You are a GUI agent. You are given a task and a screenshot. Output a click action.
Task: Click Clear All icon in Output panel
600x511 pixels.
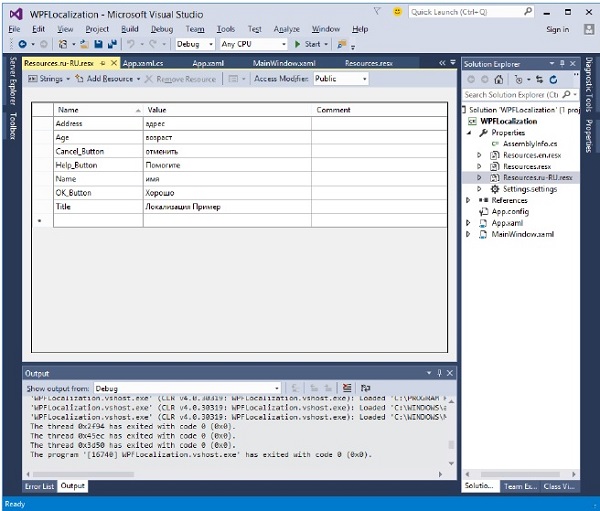347,388
